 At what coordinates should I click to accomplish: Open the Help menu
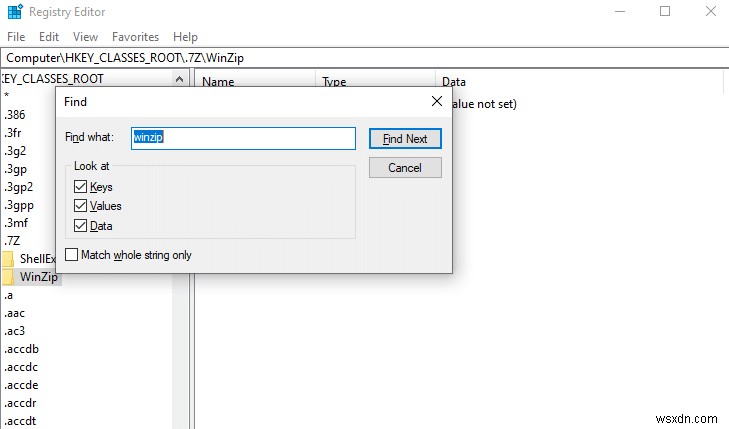[x=186, y=37]
